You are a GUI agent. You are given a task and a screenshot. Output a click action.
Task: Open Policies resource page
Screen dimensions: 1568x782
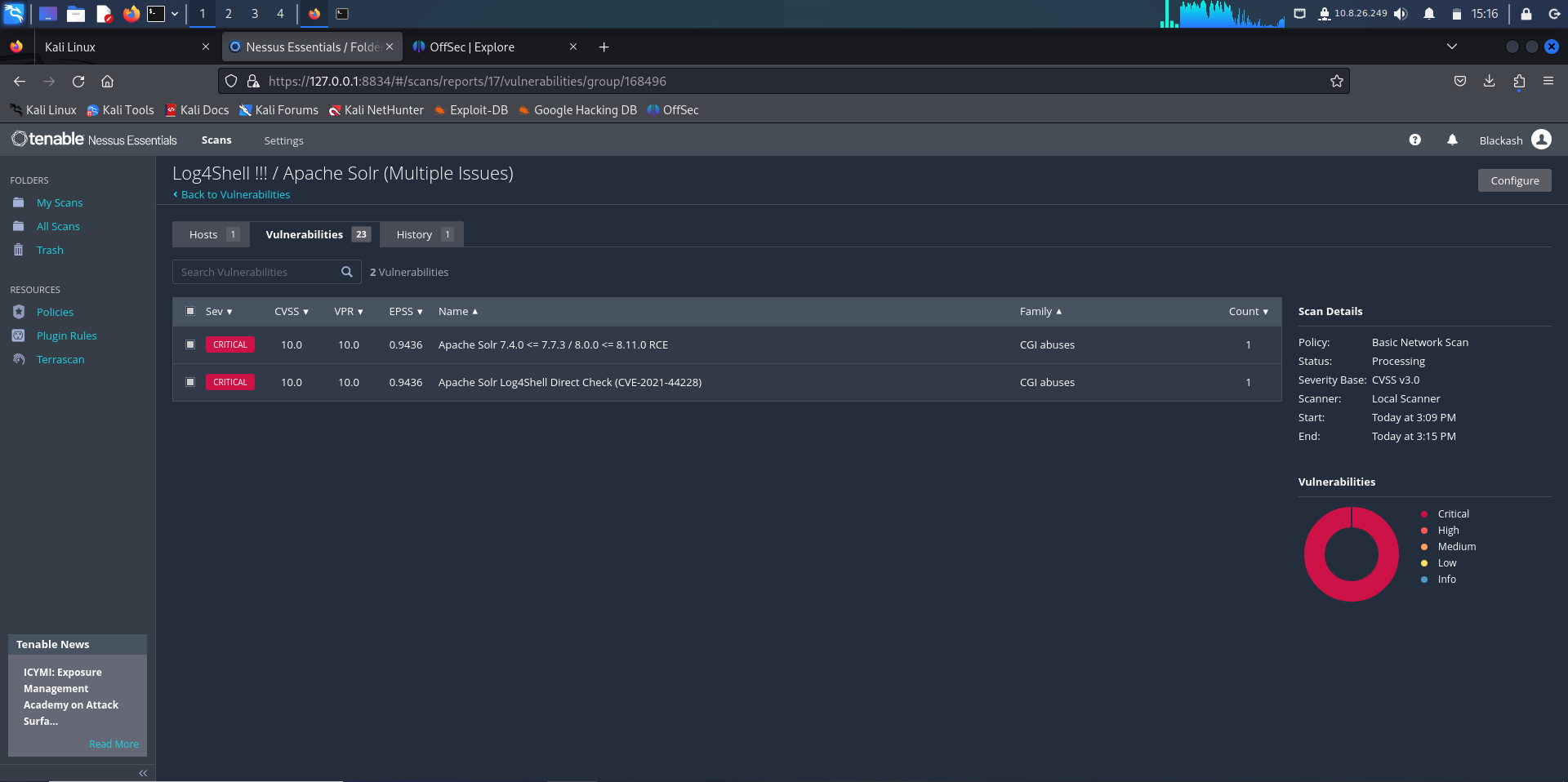[55, 312]
